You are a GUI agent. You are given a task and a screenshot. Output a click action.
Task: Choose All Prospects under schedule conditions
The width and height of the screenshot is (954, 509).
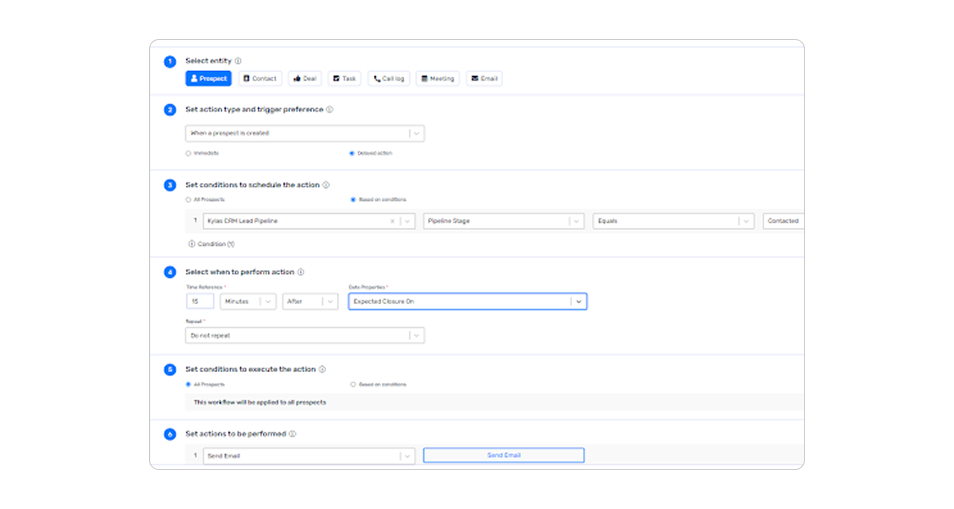(189, 200)
